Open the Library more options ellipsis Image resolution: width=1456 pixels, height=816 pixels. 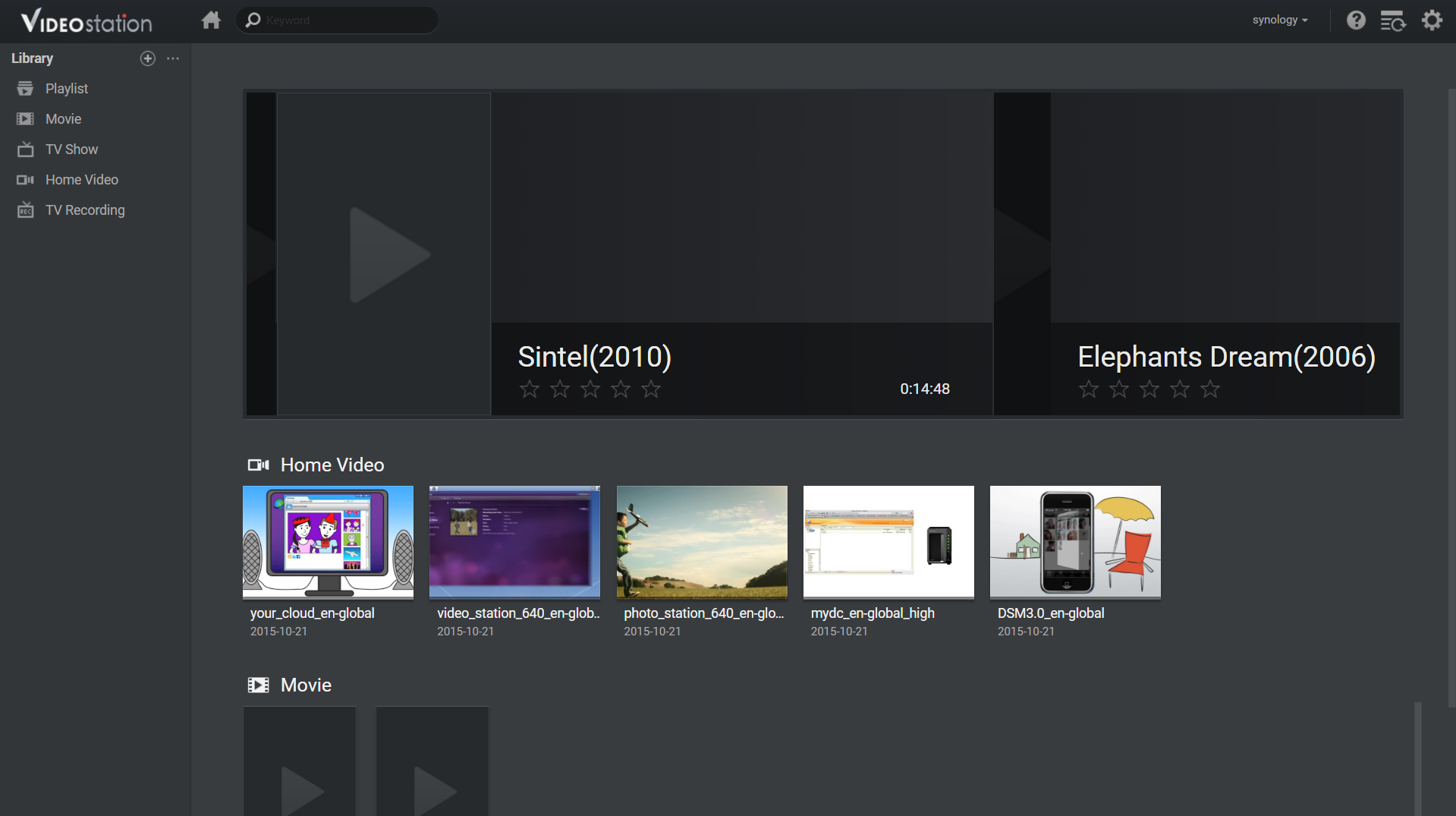(173, 58)
